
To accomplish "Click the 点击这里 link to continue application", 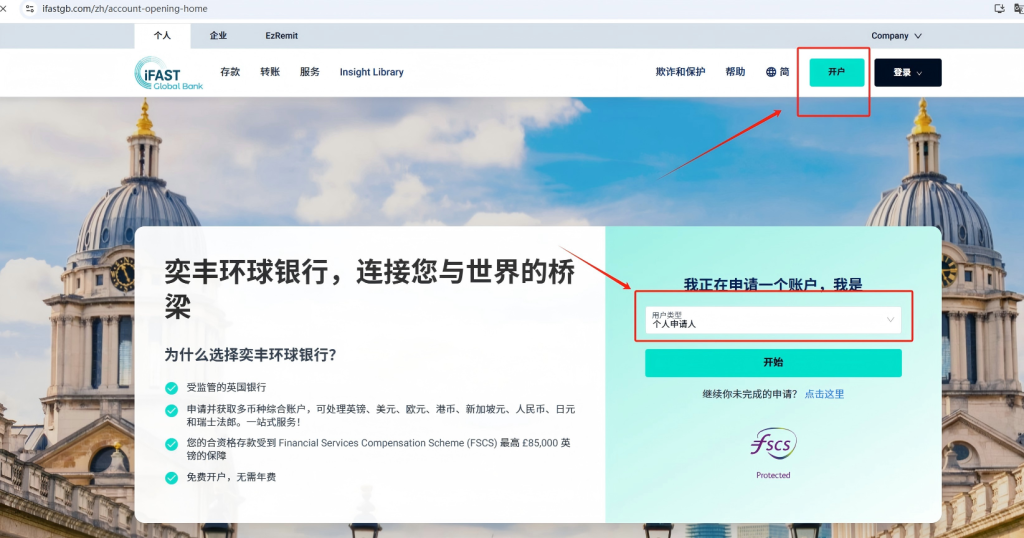I will pyautogui.click(x=824, y=394).
